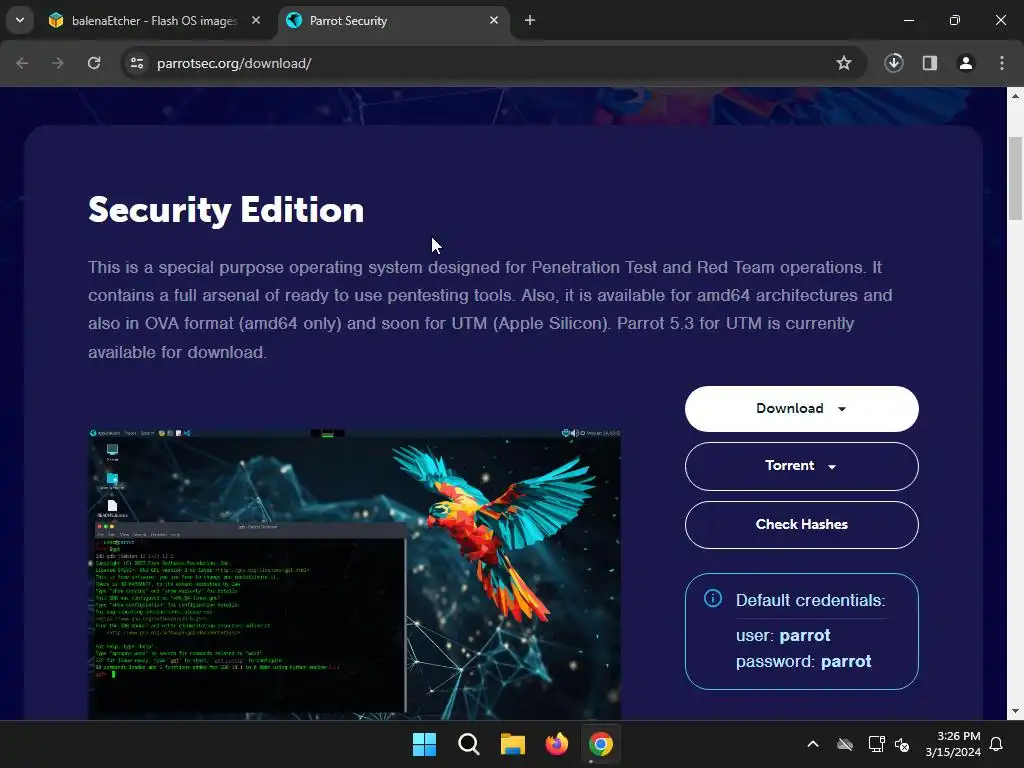Bookmark this page with the star icon
Viewport: 1024px width, 768px height.
point(844,63)
